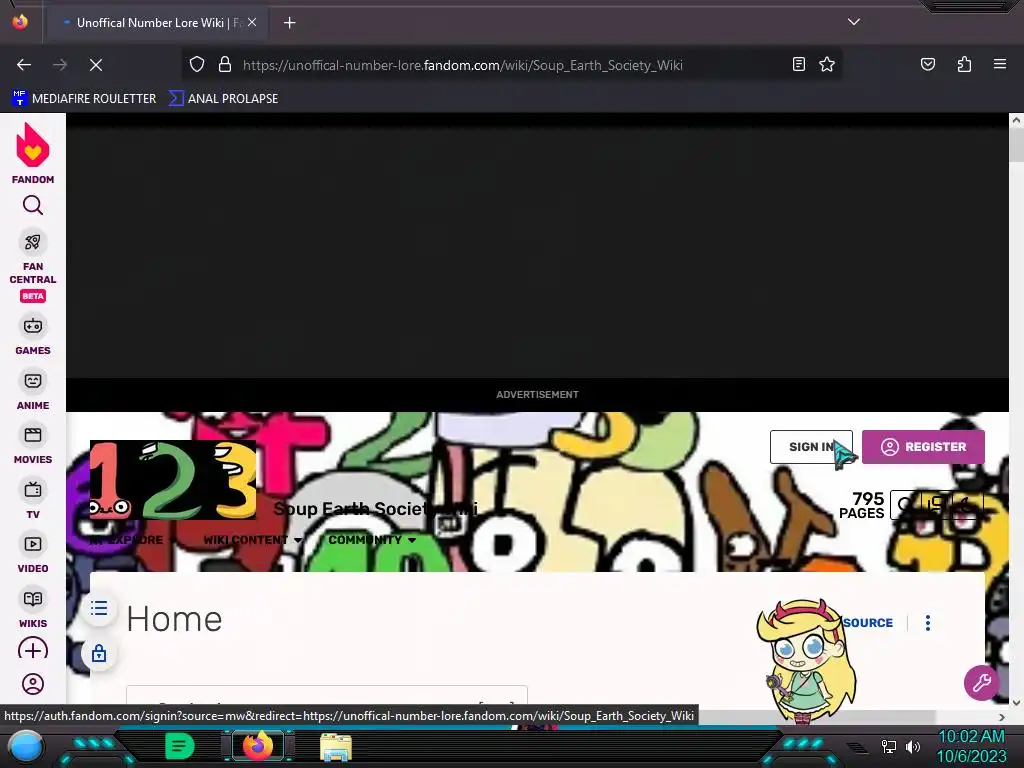
Task: Click the View Source link
Action: click(867, 622)
